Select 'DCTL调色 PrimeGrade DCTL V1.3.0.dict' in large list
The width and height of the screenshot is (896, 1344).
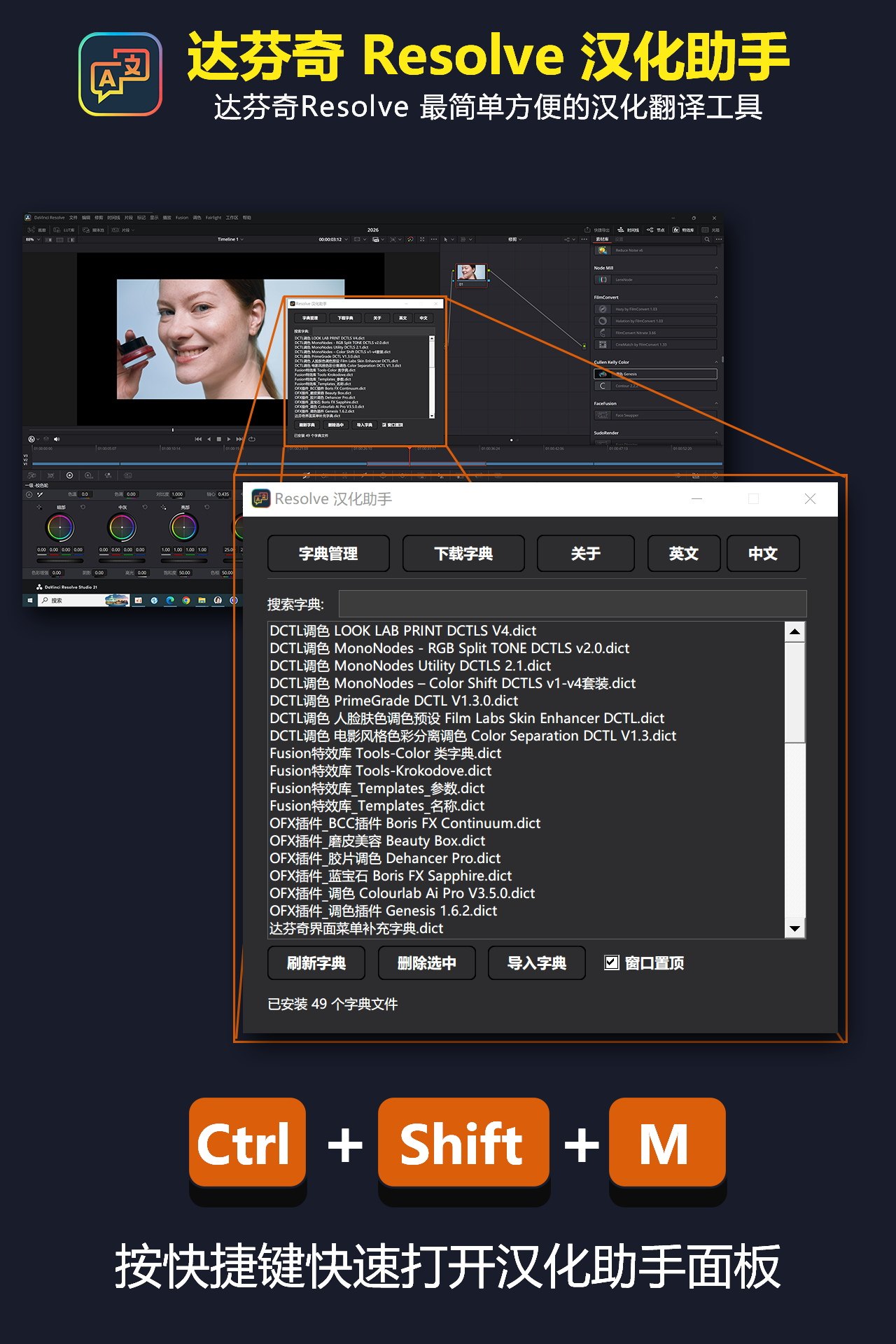(394, 701)
